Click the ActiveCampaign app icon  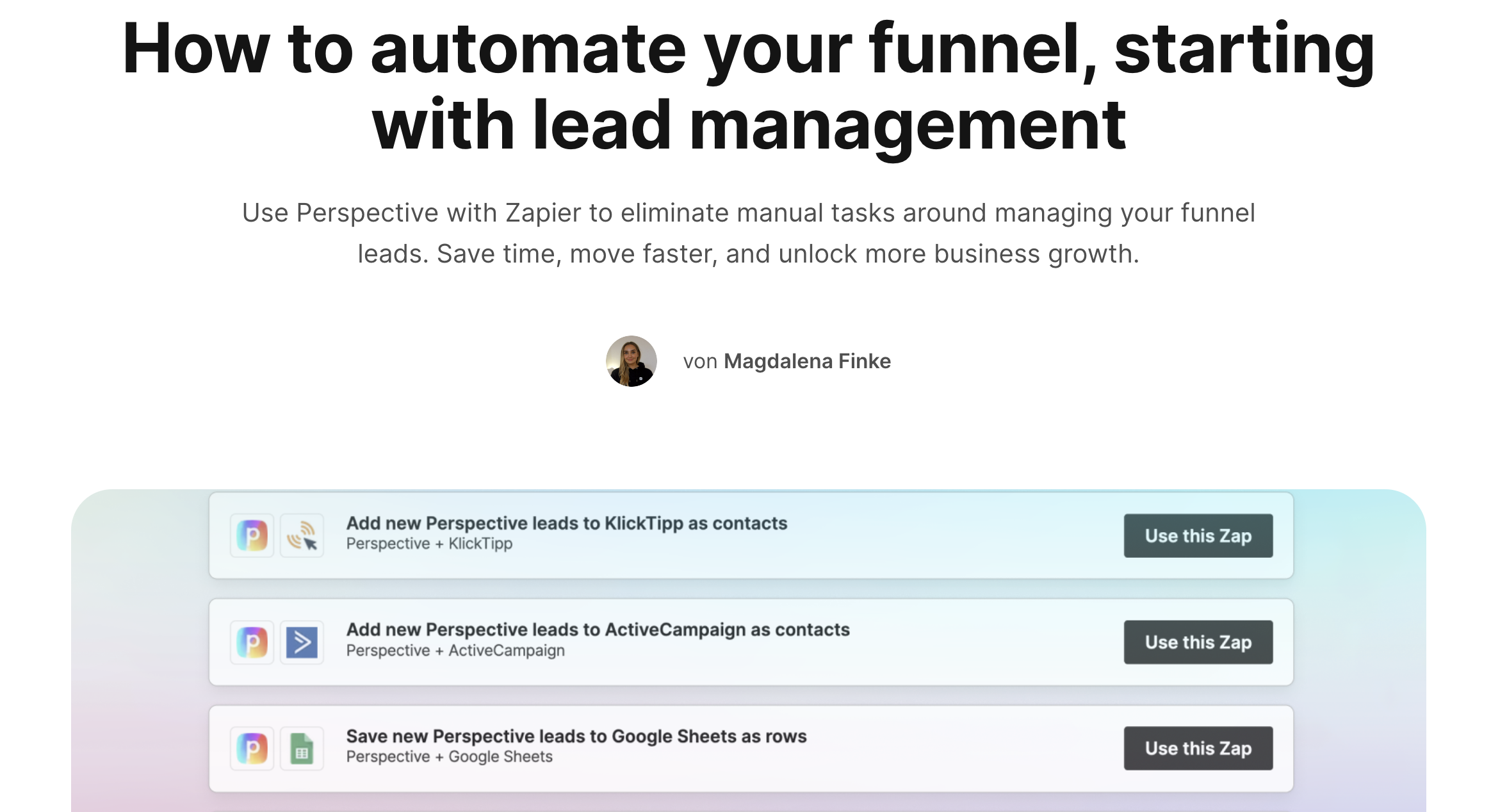(302, 642)
